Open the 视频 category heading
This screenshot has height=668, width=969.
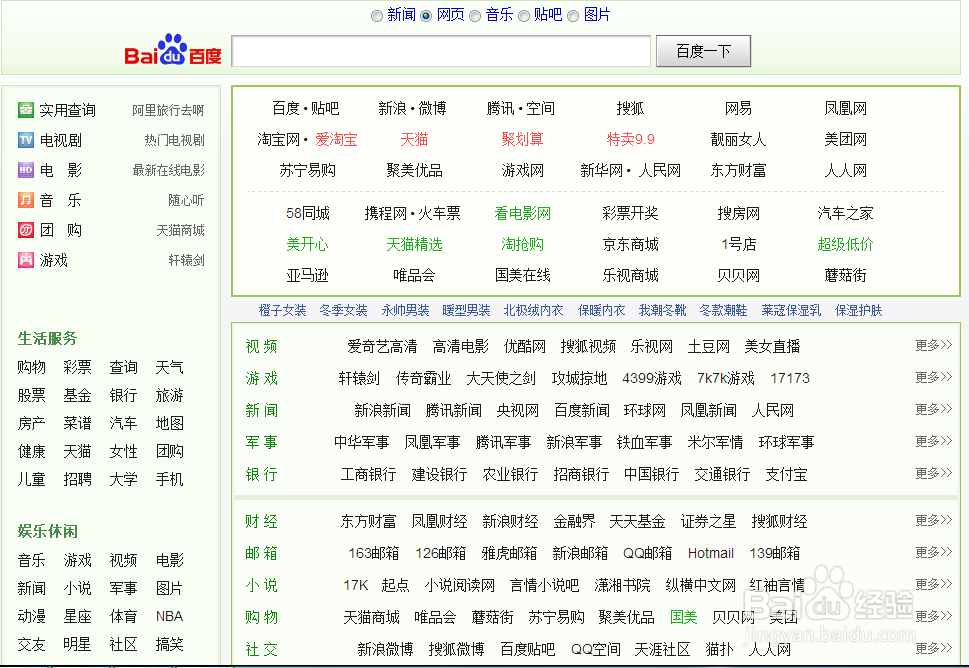coord(261,347)
